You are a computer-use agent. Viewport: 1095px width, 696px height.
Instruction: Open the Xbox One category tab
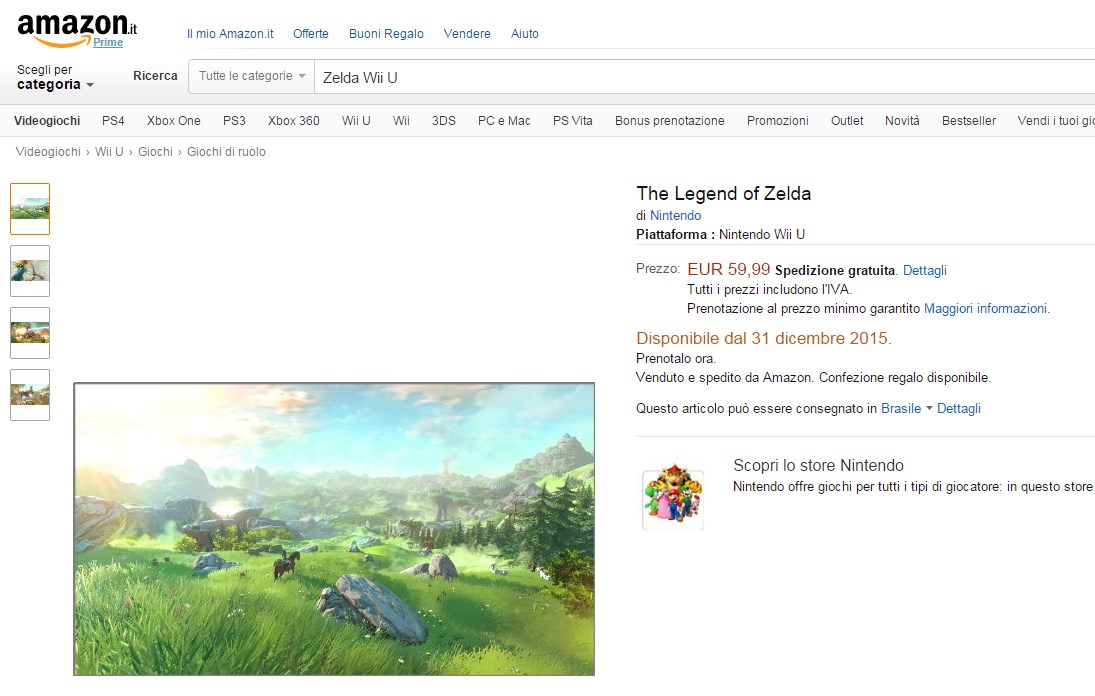tap(173, 121)
